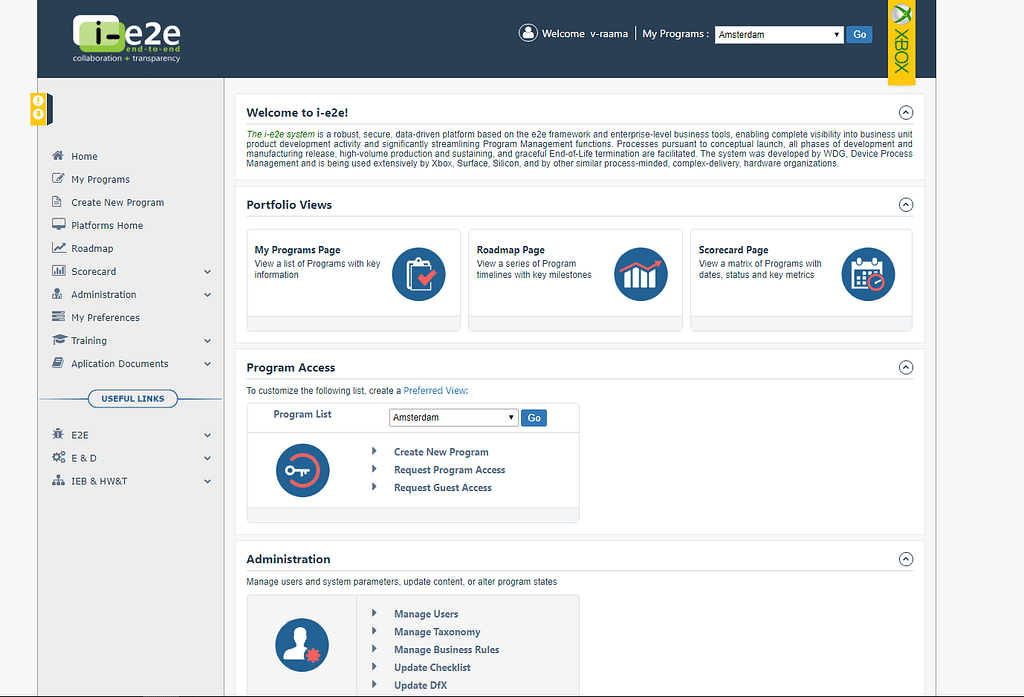The height and width of the screenshot is (697, 1024).
Task: Collapse the Program Access section
Action: pos(906,367)
